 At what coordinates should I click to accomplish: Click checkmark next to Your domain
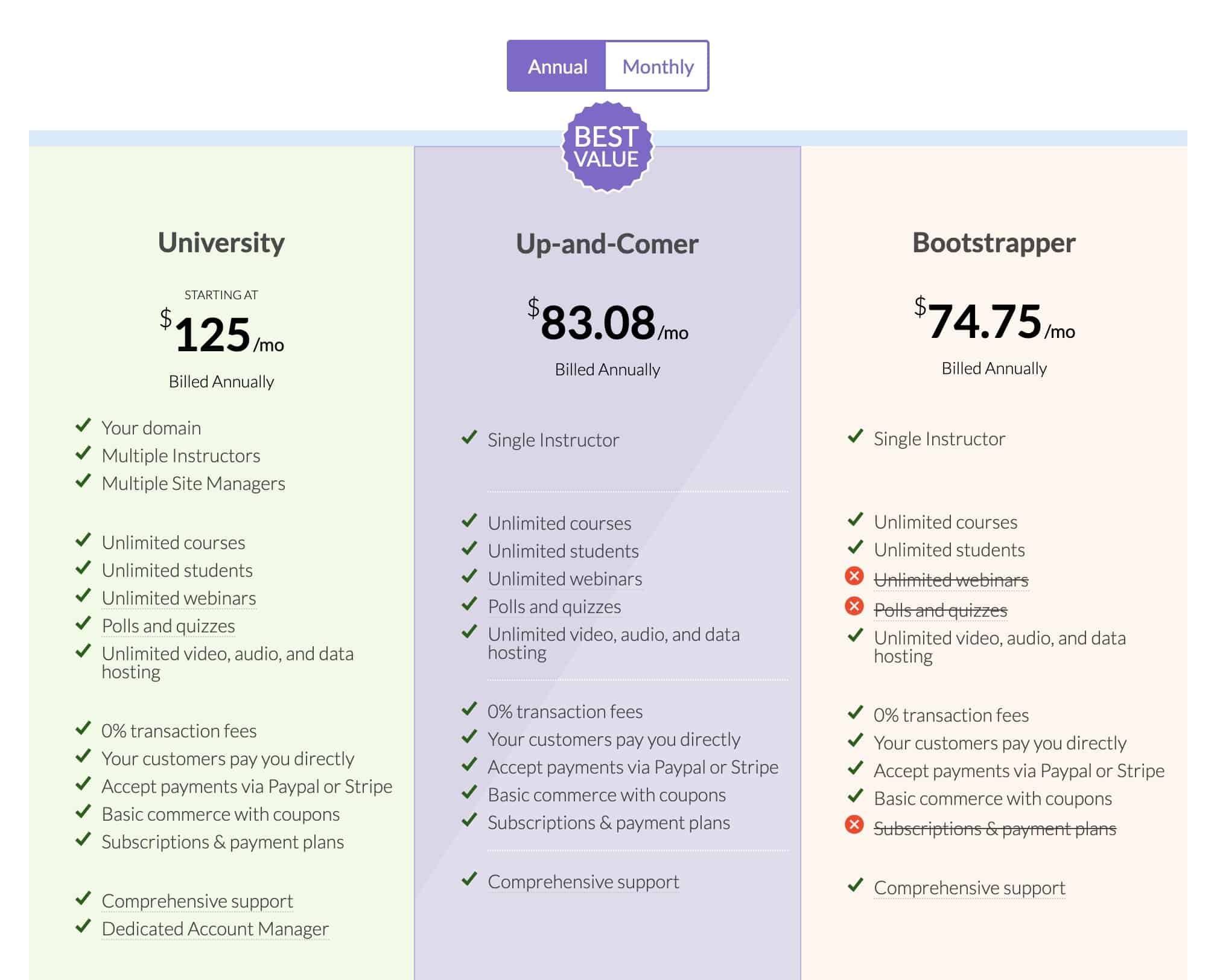[83, 425]
